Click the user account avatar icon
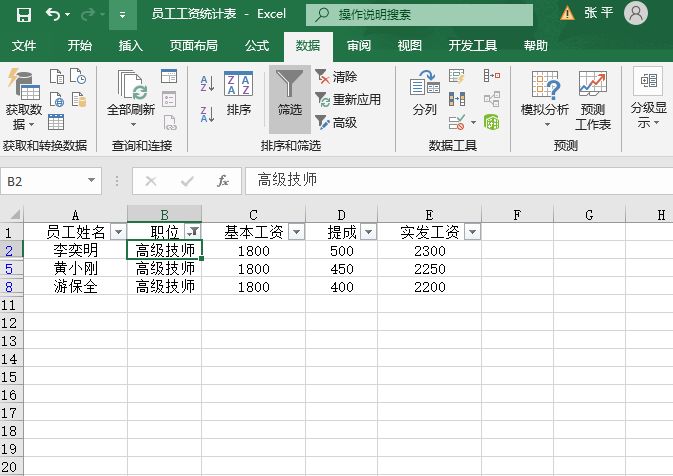This screenshot has width=673, height=476. pyautogui.click(x=636, y=13)
